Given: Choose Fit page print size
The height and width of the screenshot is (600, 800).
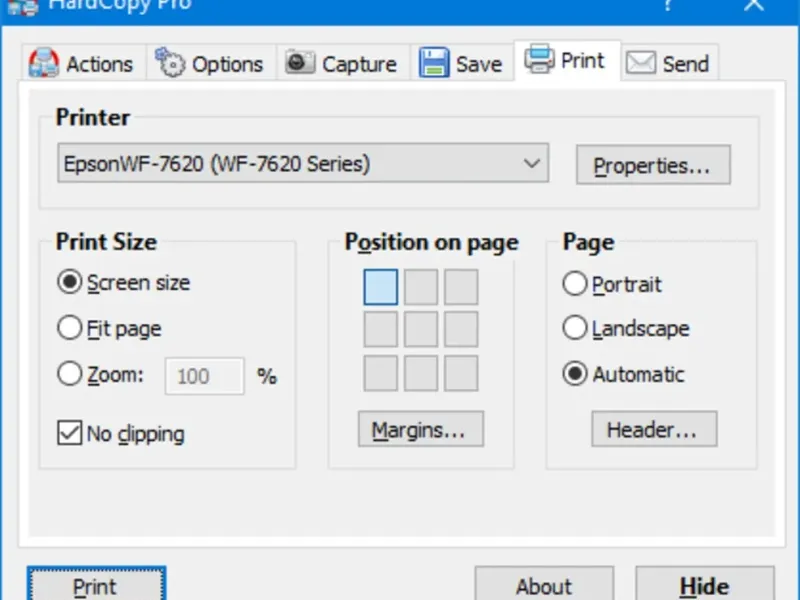Looking at the screenshot, I should pos(109,328).
